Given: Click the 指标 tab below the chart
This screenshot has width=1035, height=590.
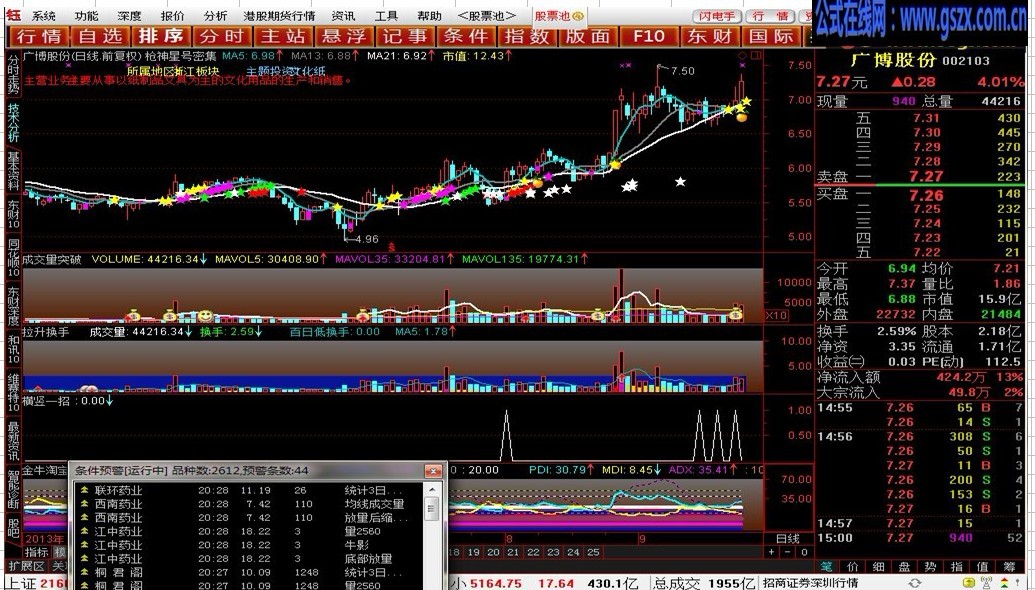Looking at the screenshot, I should click(37, 552).
